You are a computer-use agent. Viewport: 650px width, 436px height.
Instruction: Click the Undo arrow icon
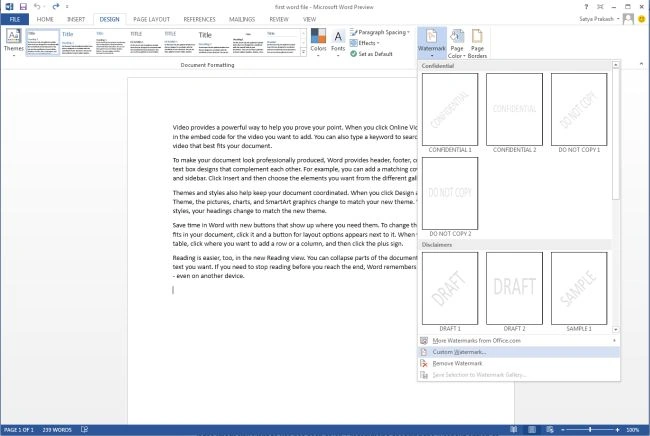click(37, 7)
